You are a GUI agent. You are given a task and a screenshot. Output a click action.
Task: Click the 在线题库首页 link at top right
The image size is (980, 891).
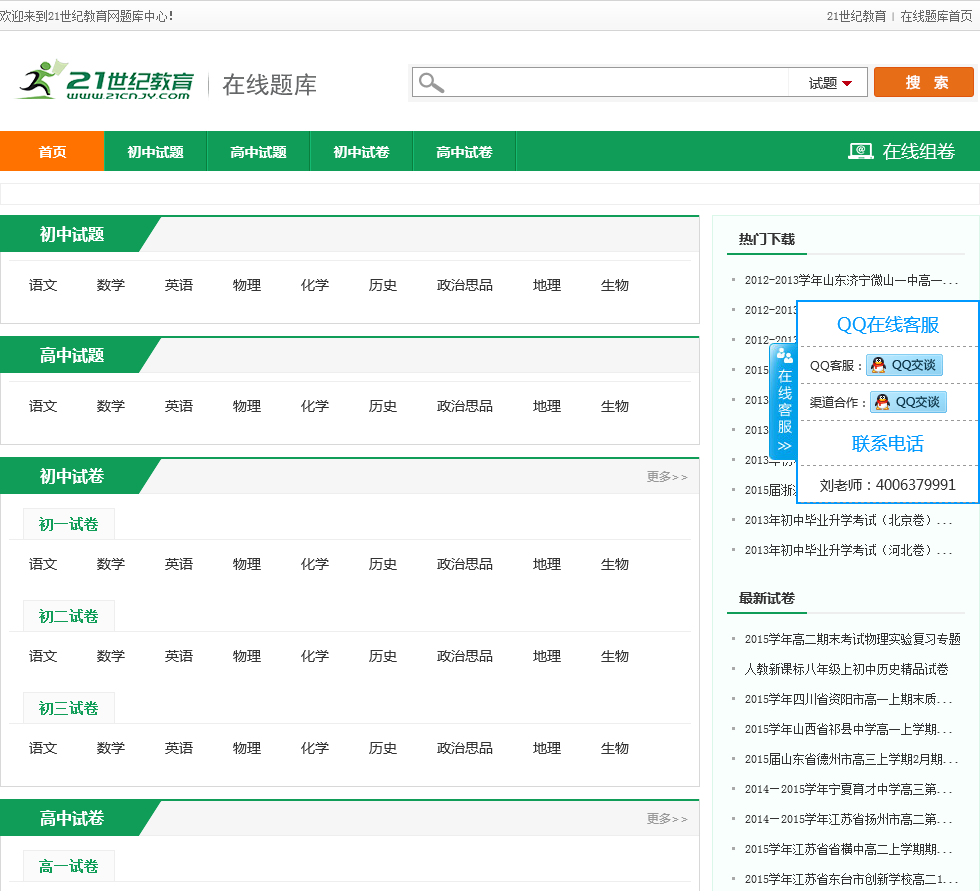[x=936, y=16]
